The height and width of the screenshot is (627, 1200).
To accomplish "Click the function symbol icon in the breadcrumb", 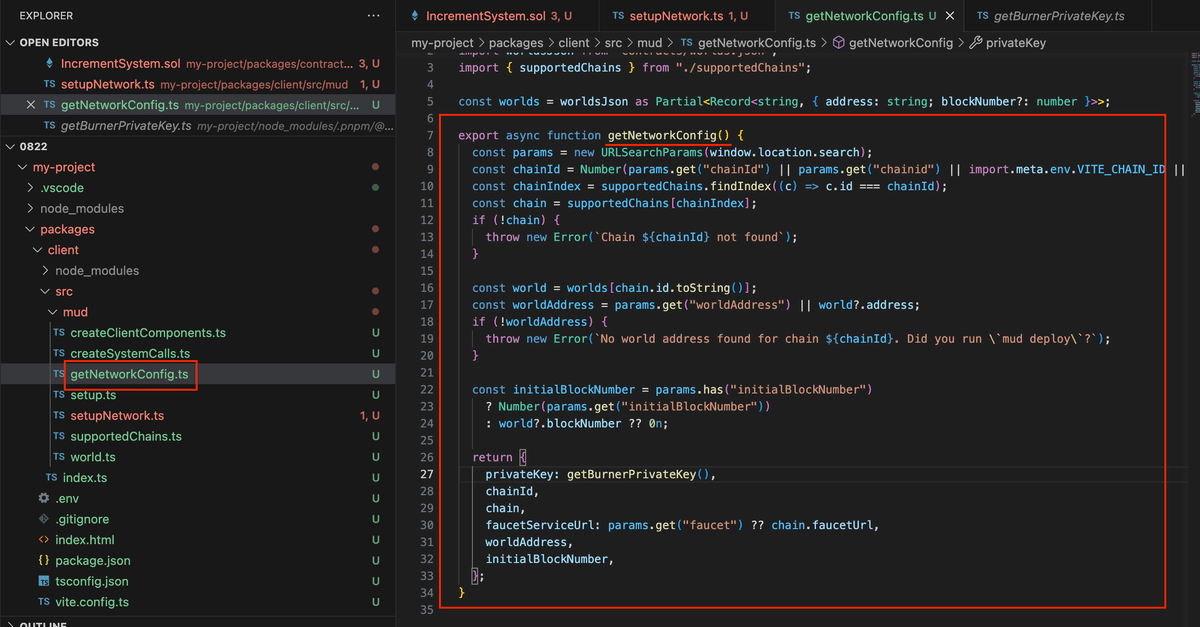I will tap(839, 43).
